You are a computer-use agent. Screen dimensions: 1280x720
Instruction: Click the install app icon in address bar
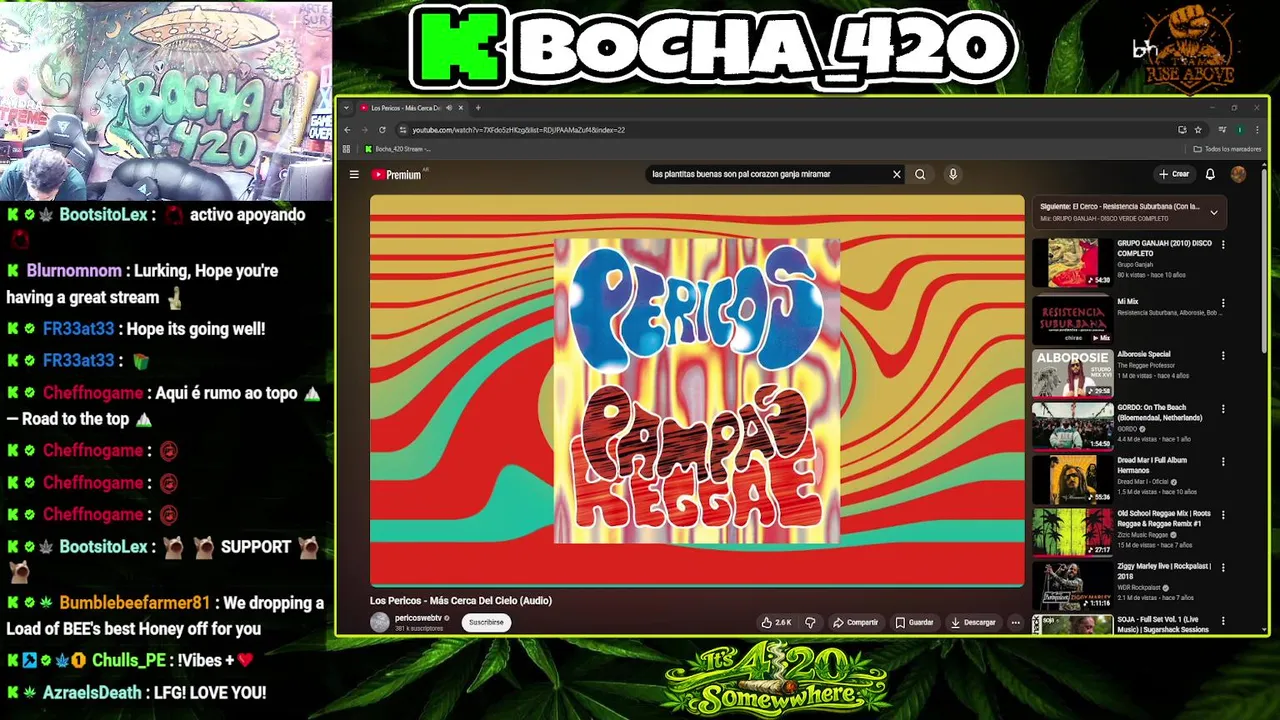(x=1182, y=129)
